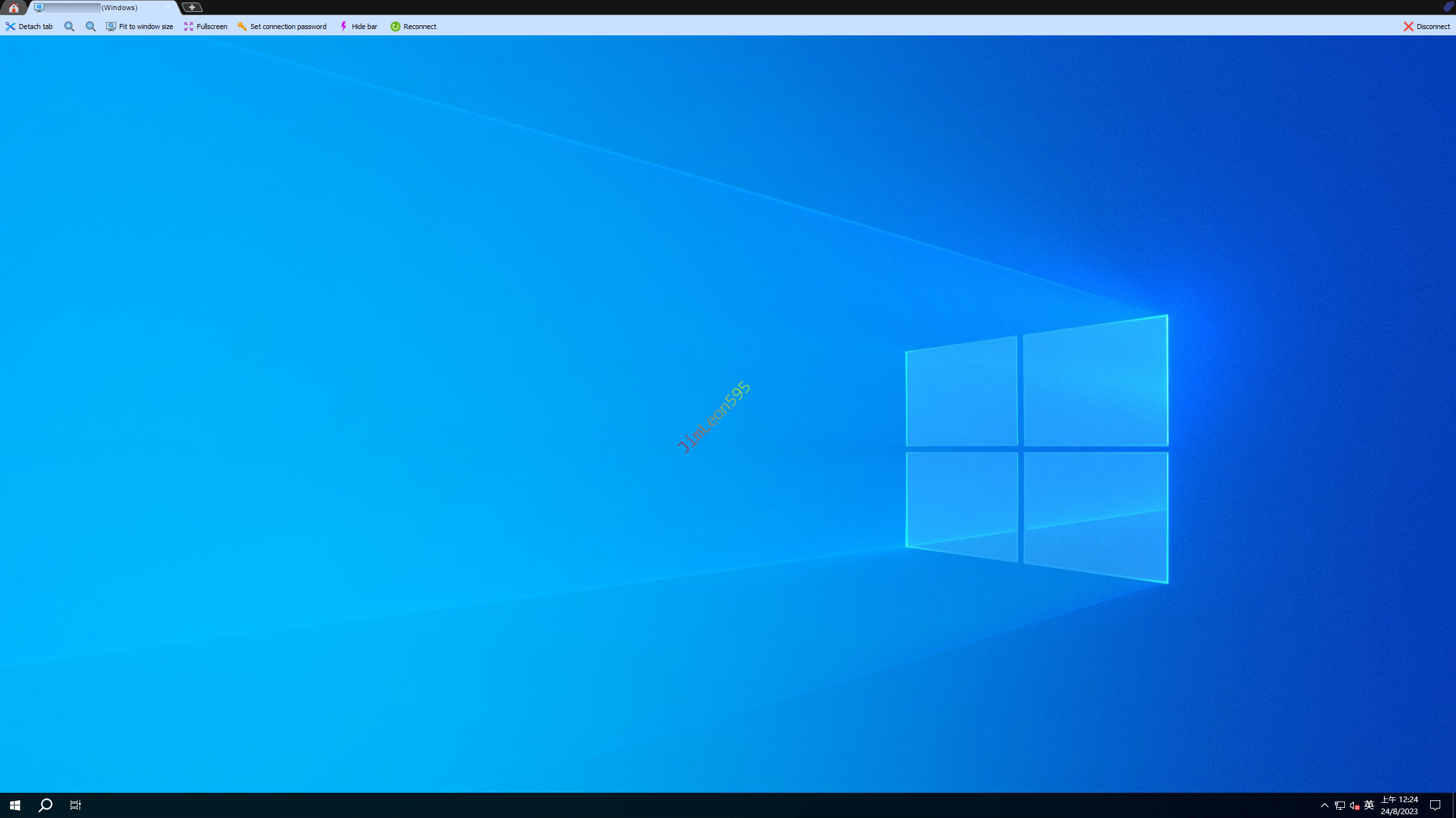Click the zoom out magnifier icon
This screenshot has width=1456, height=818.
[x=91, y=27]
